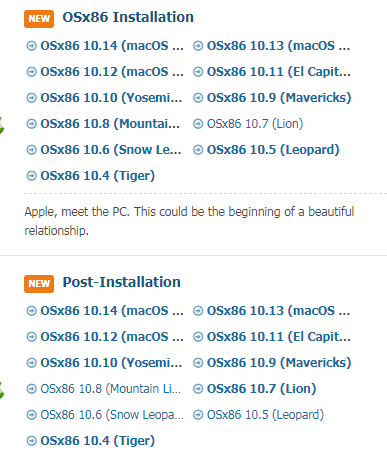This screenshot has width=387, height=458.
Task: Click arrow icon beside Post-Installation OSx86 10.13
Action: coord(198,311)
